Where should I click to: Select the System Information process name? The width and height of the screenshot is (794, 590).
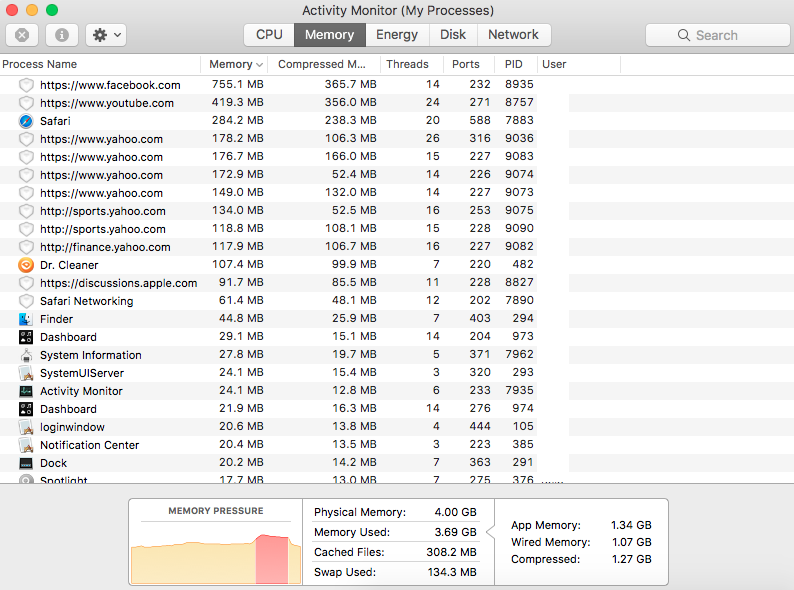[x=91, y=355]
